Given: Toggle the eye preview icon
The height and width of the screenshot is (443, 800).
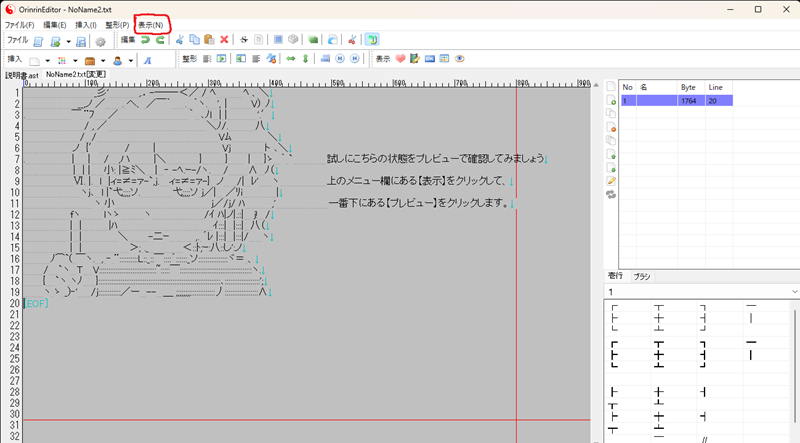Looking at the screenshot, I should 460,59.
